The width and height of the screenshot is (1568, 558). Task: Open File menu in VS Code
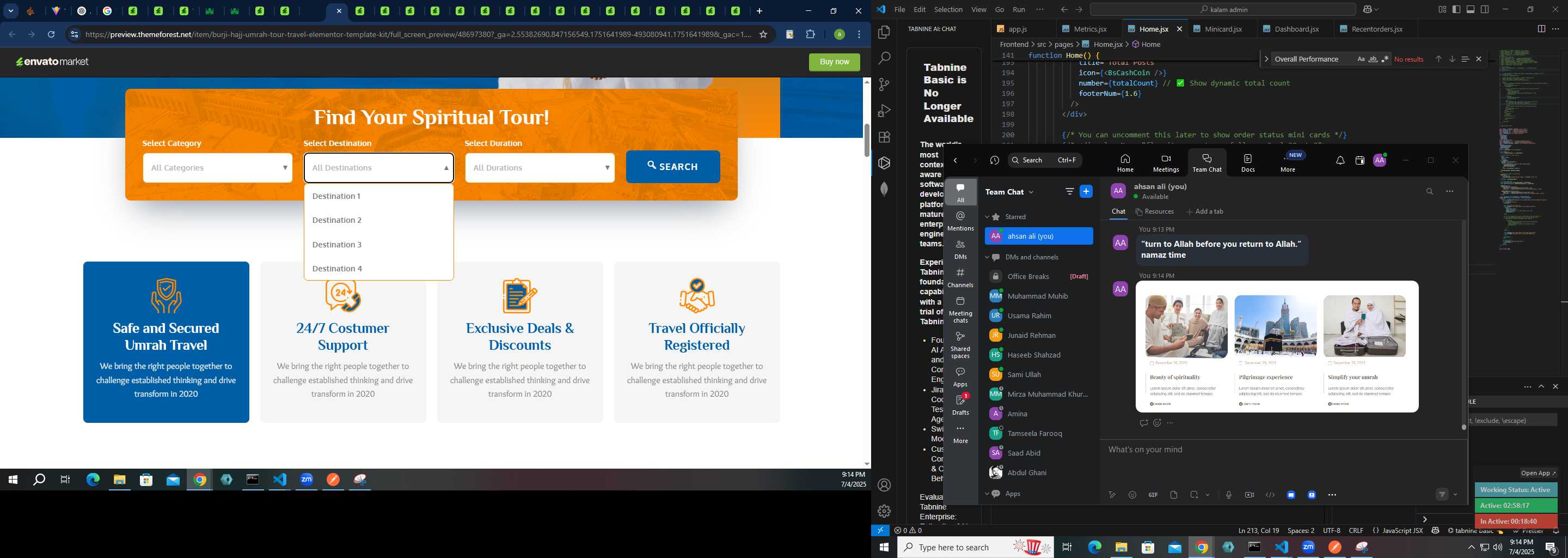[x=899, y=10]
